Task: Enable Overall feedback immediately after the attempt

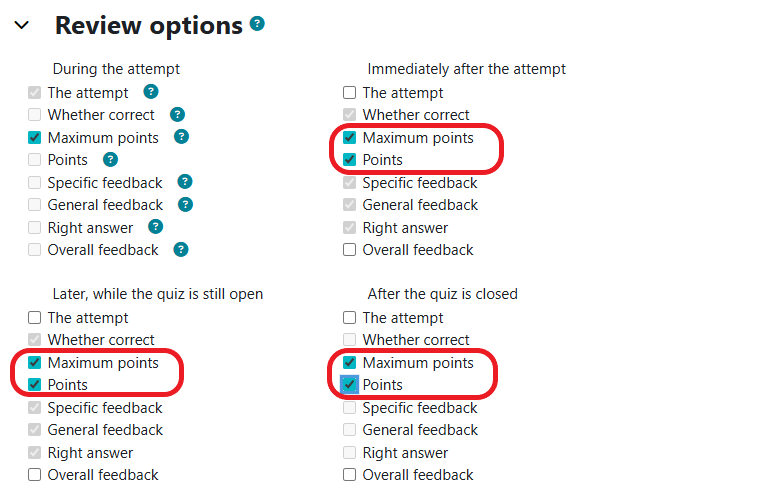Action: pos(350,250)
